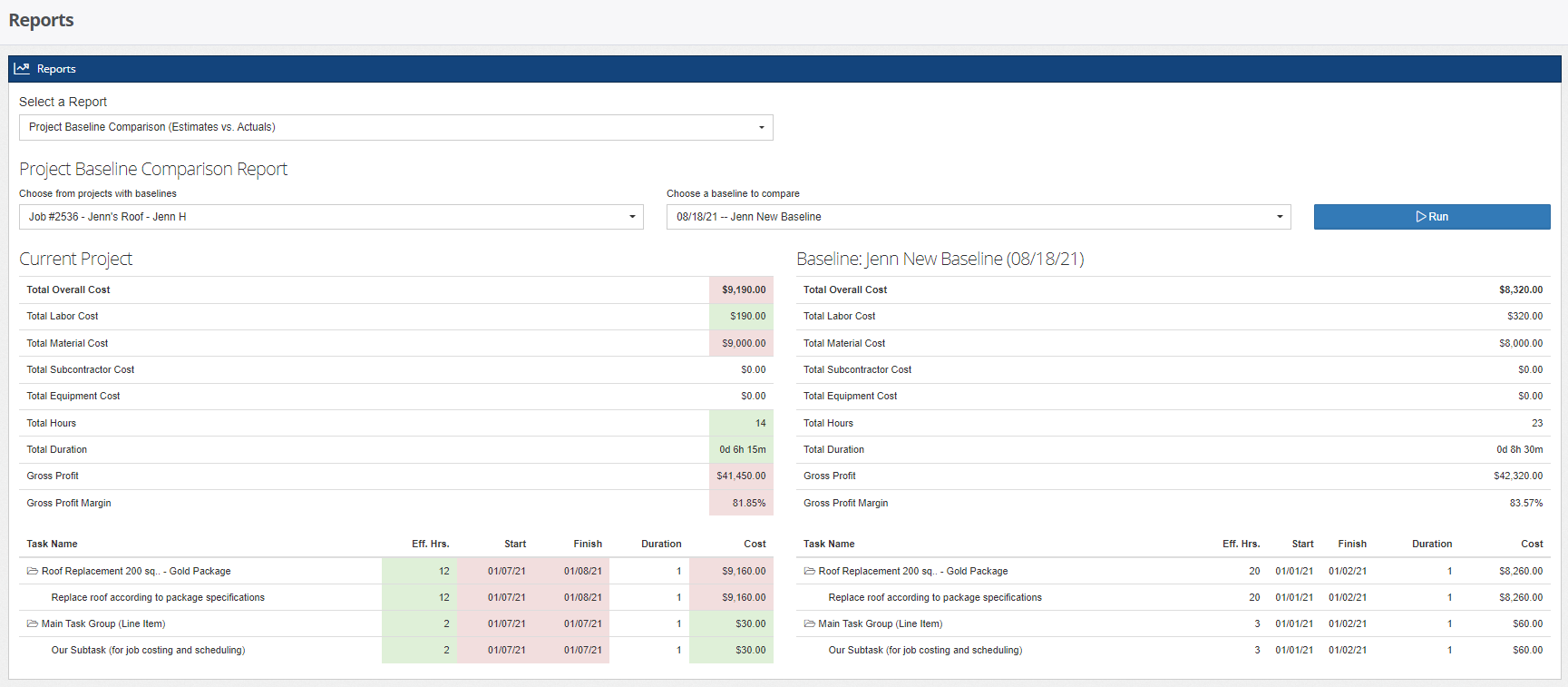Screen dimensions: 1568x687
Task: Click folder icon beside Roof Replacement in Current Project
Action: click(32, 571)
